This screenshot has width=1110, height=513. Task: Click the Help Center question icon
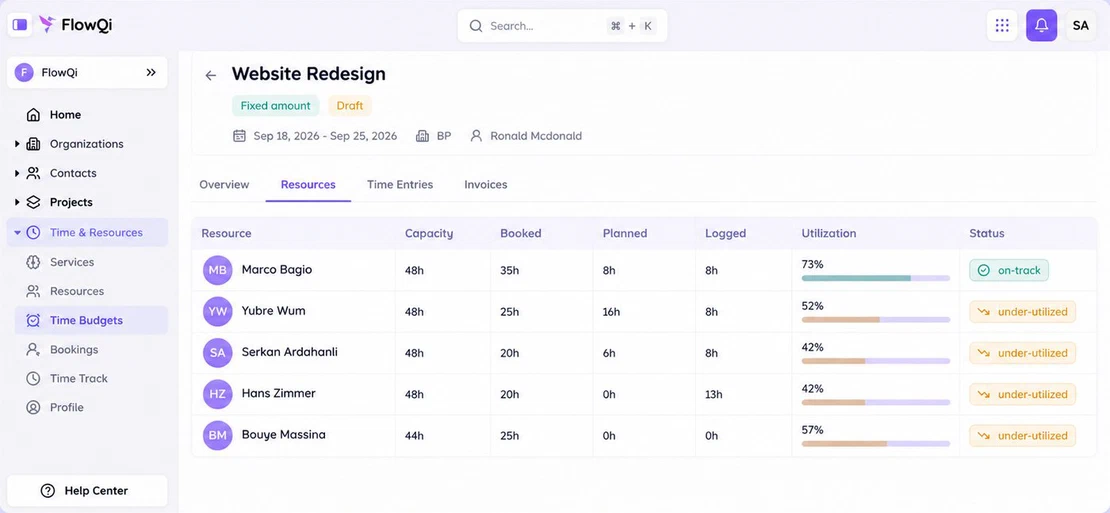(x=47, y=490)
